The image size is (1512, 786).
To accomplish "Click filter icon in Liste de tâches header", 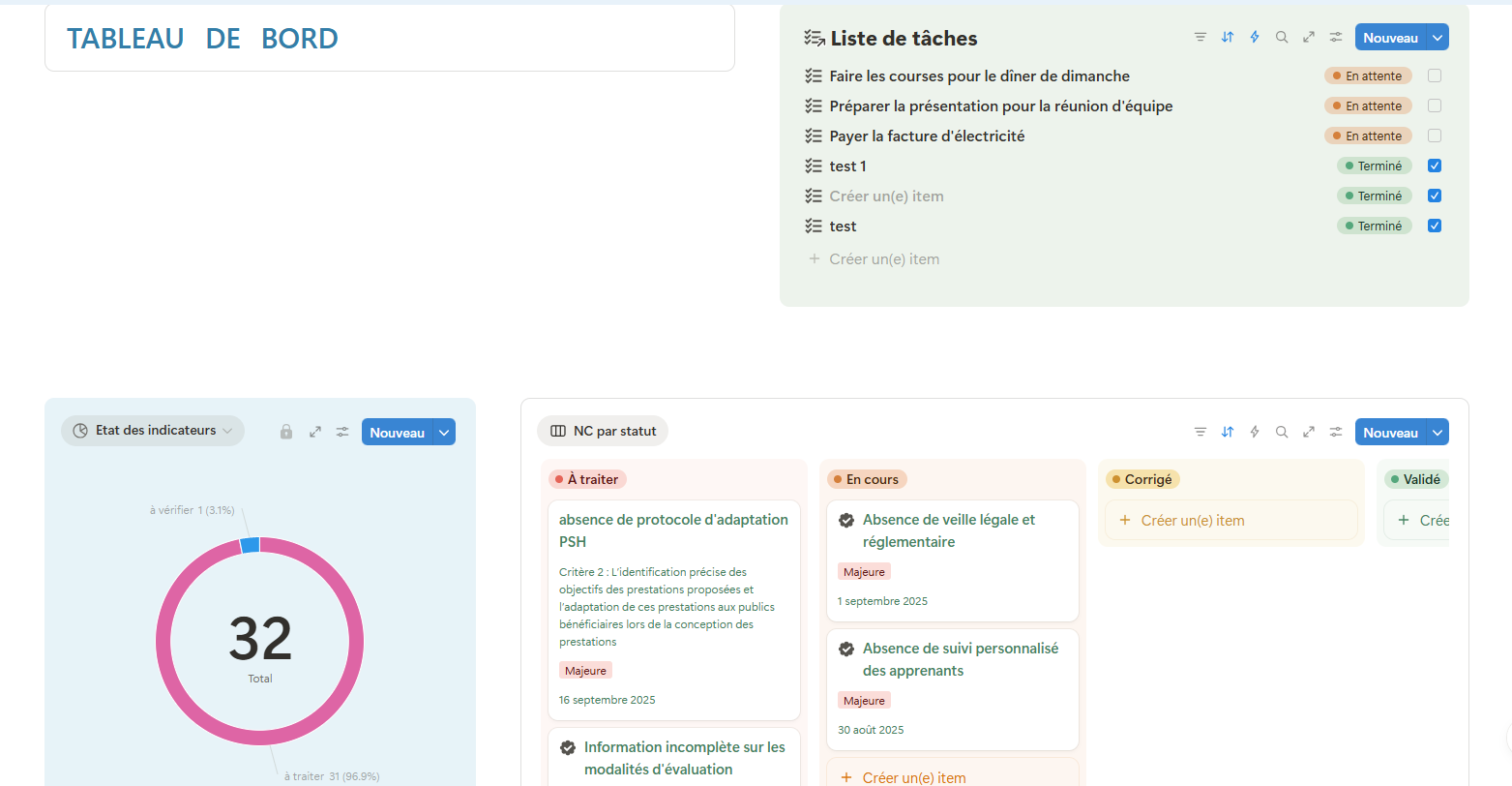I will [x=1200, y=38].
